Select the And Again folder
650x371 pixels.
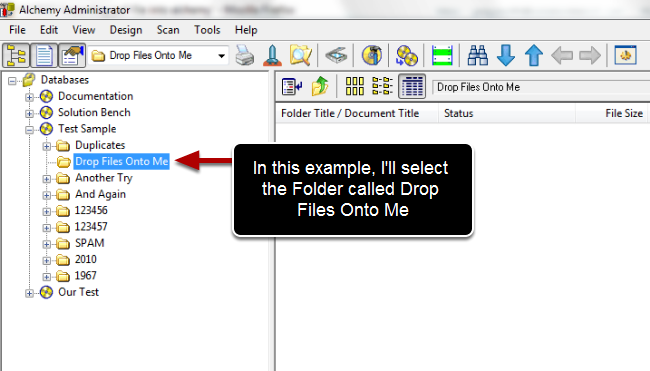(100, 194)
